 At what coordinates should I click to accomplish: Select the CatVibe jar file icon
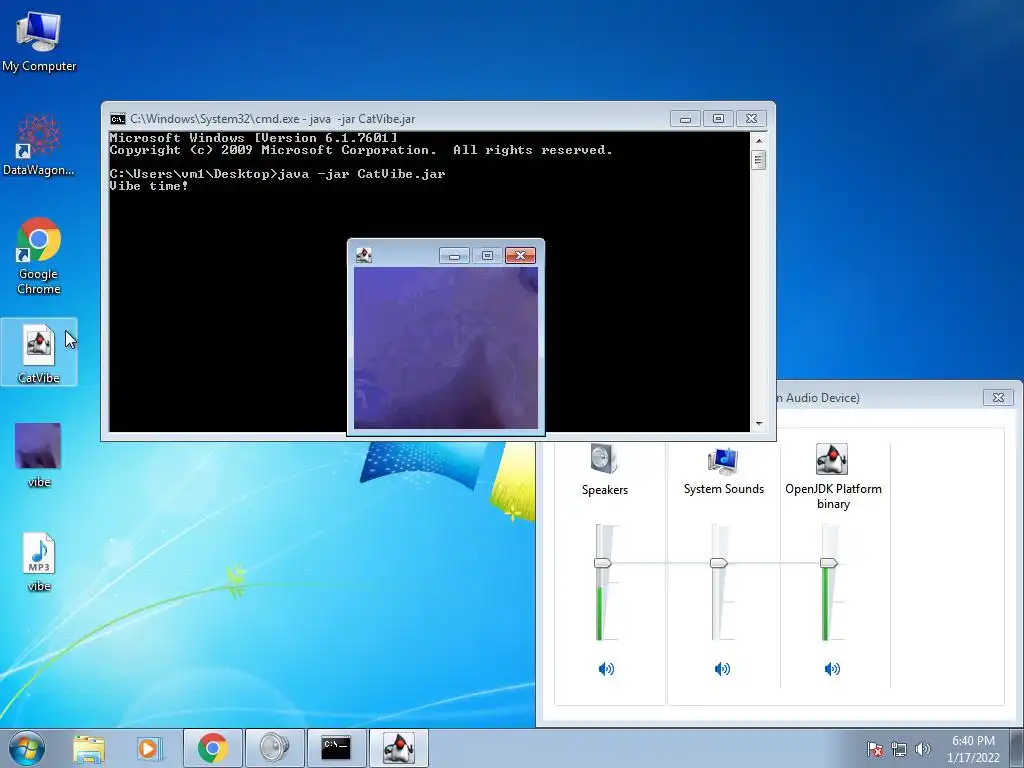(x=39, y=353)
